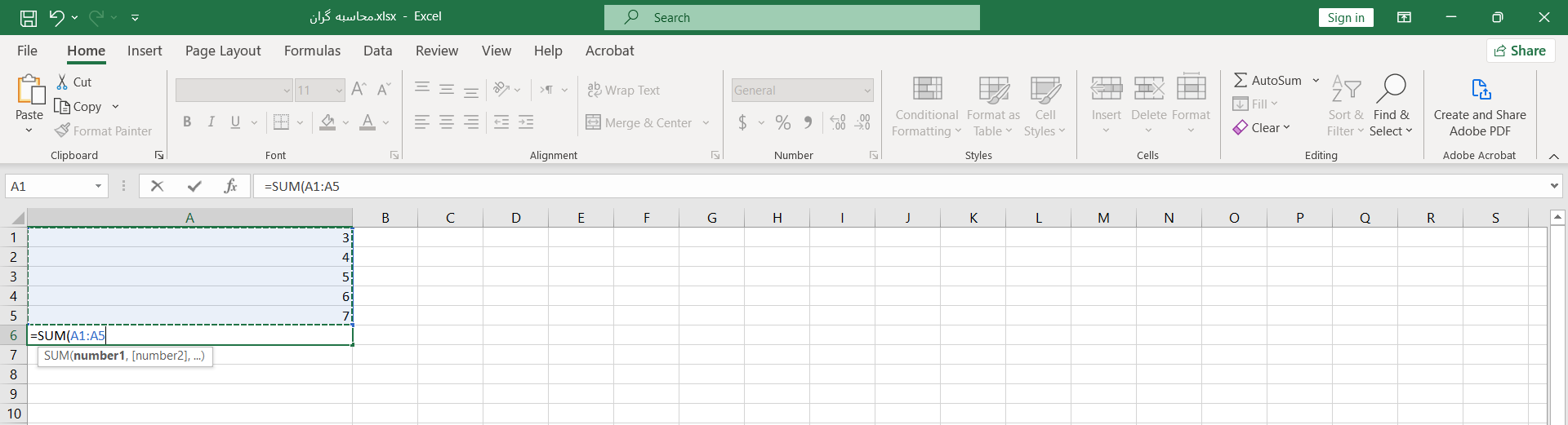Click the Paste clipboard icon
The height and width of the screenshot is (425, 1568).
(30, 90)
